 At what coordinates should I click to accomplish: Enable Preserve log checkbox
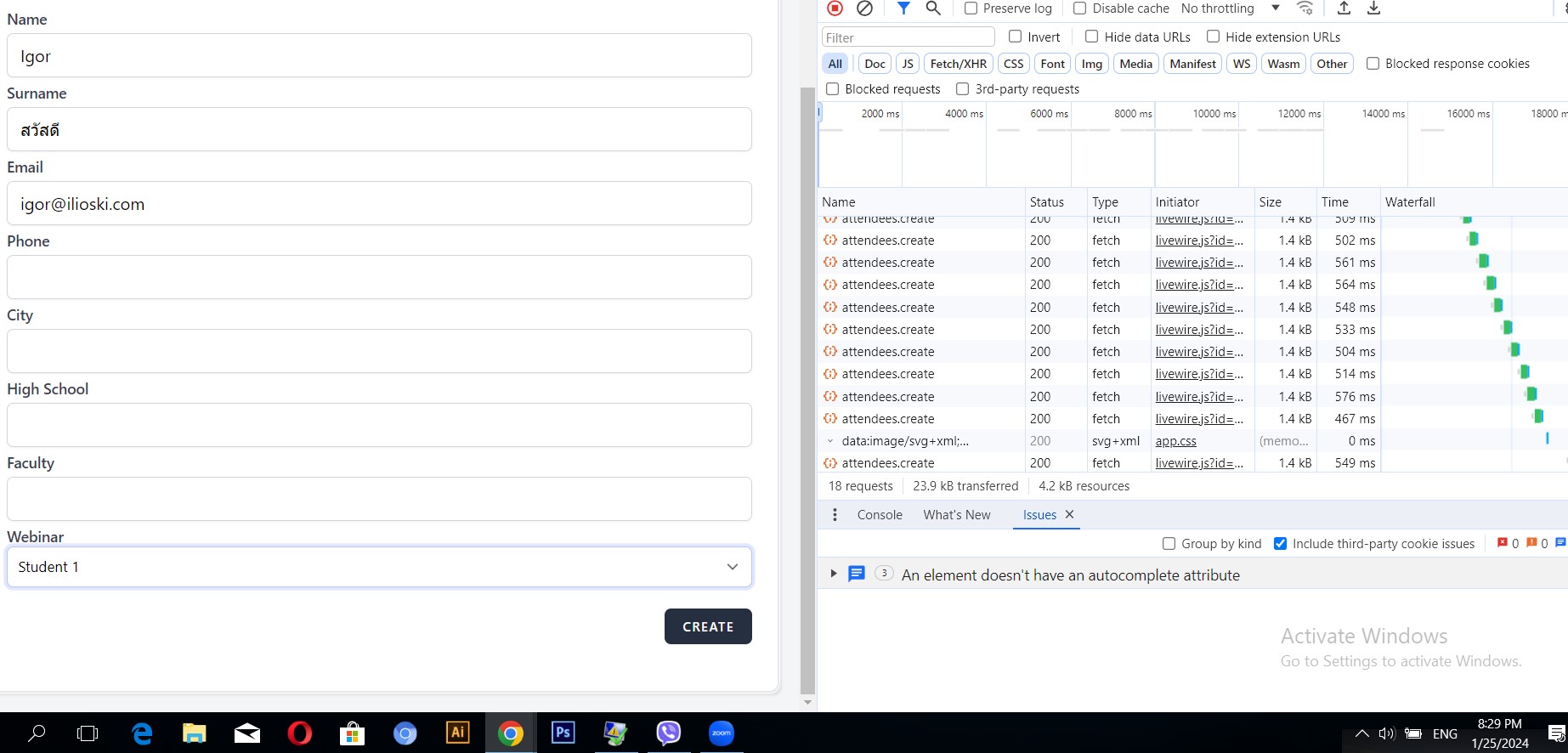point(971,8)
